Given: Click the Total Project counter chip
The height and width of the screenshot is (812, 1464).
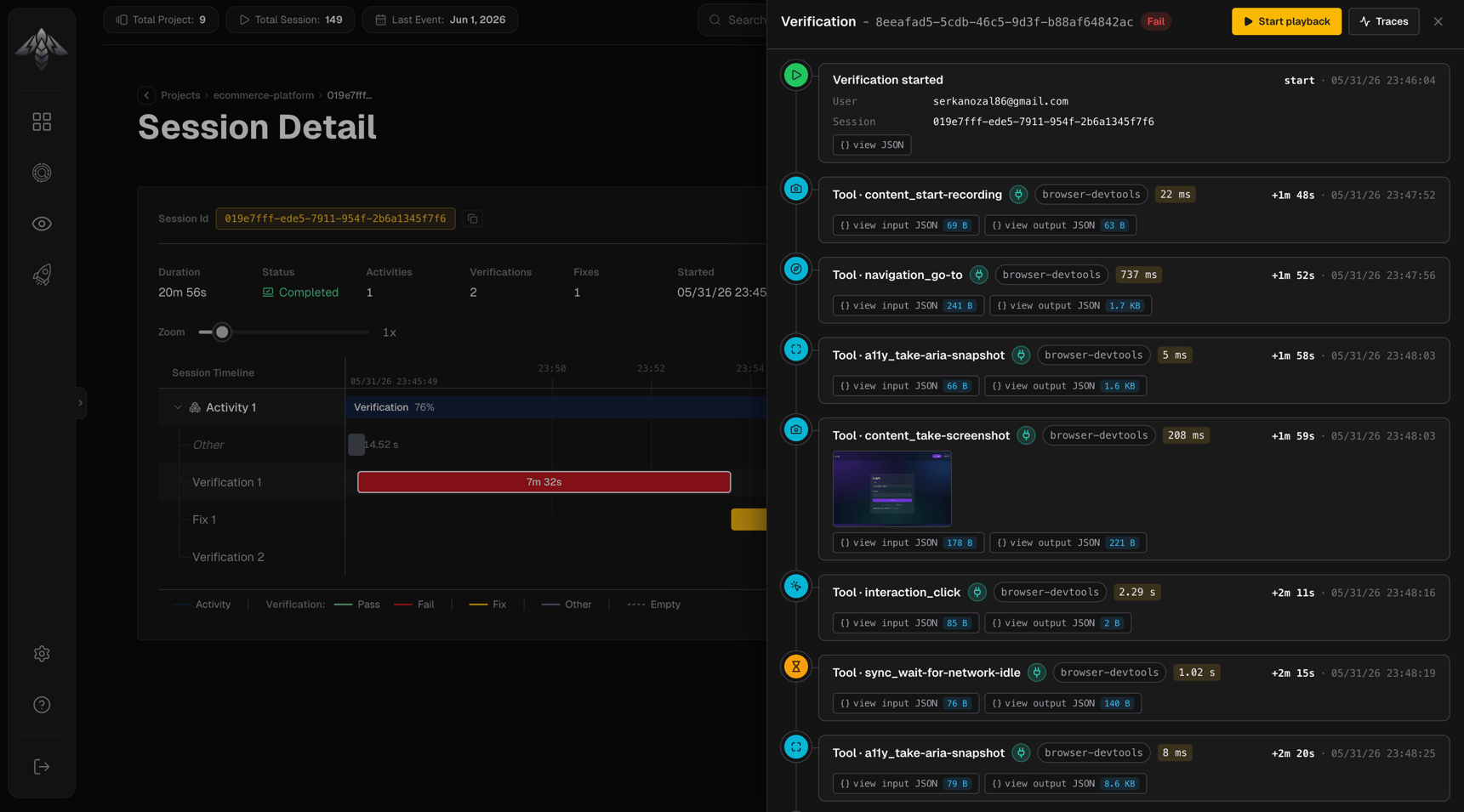Looking at the screenshot, I should click(161, 20).
